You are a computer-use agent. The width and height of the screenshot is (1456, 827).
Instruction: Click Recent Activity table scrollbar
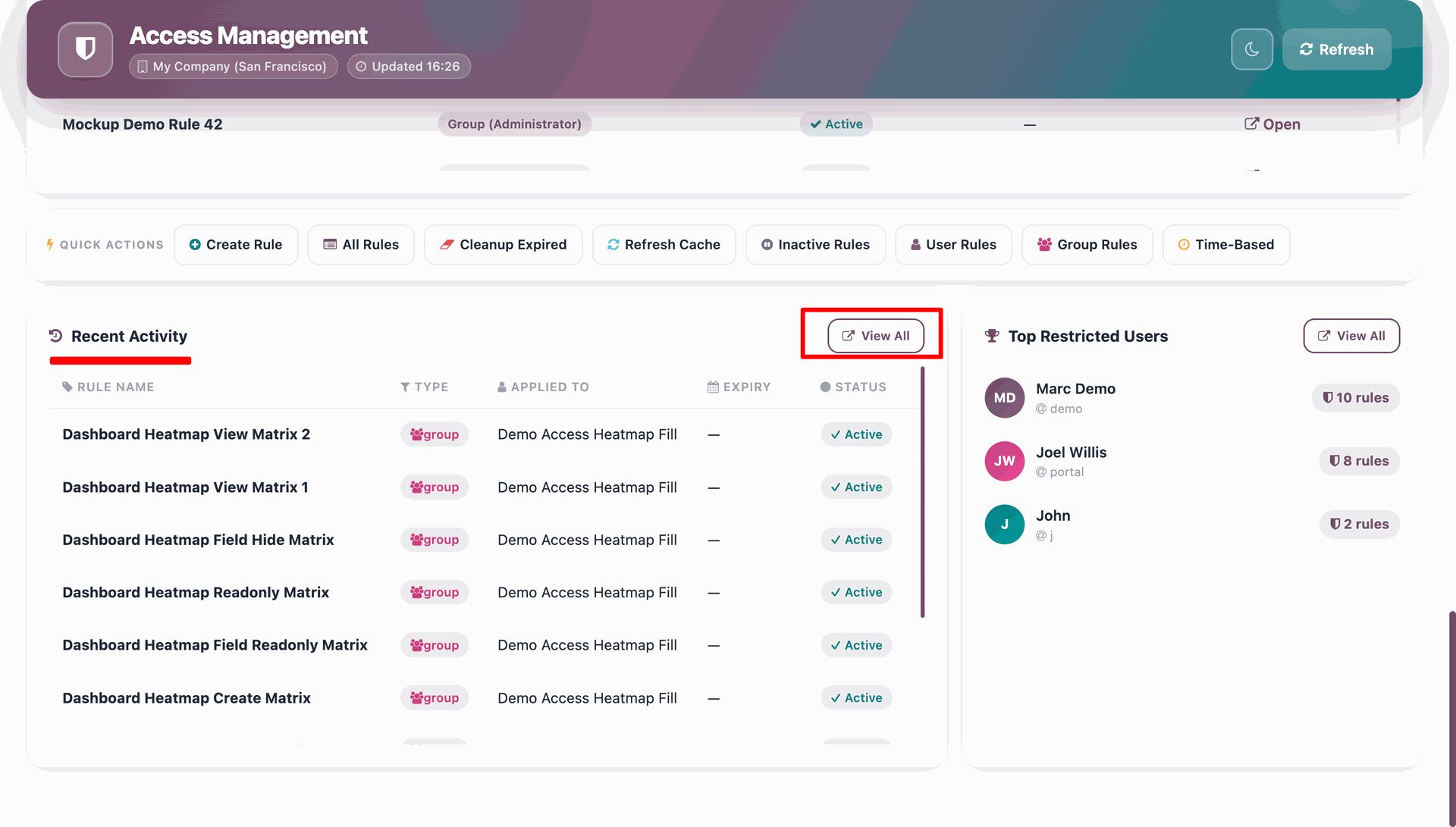(x=922, y=493)
